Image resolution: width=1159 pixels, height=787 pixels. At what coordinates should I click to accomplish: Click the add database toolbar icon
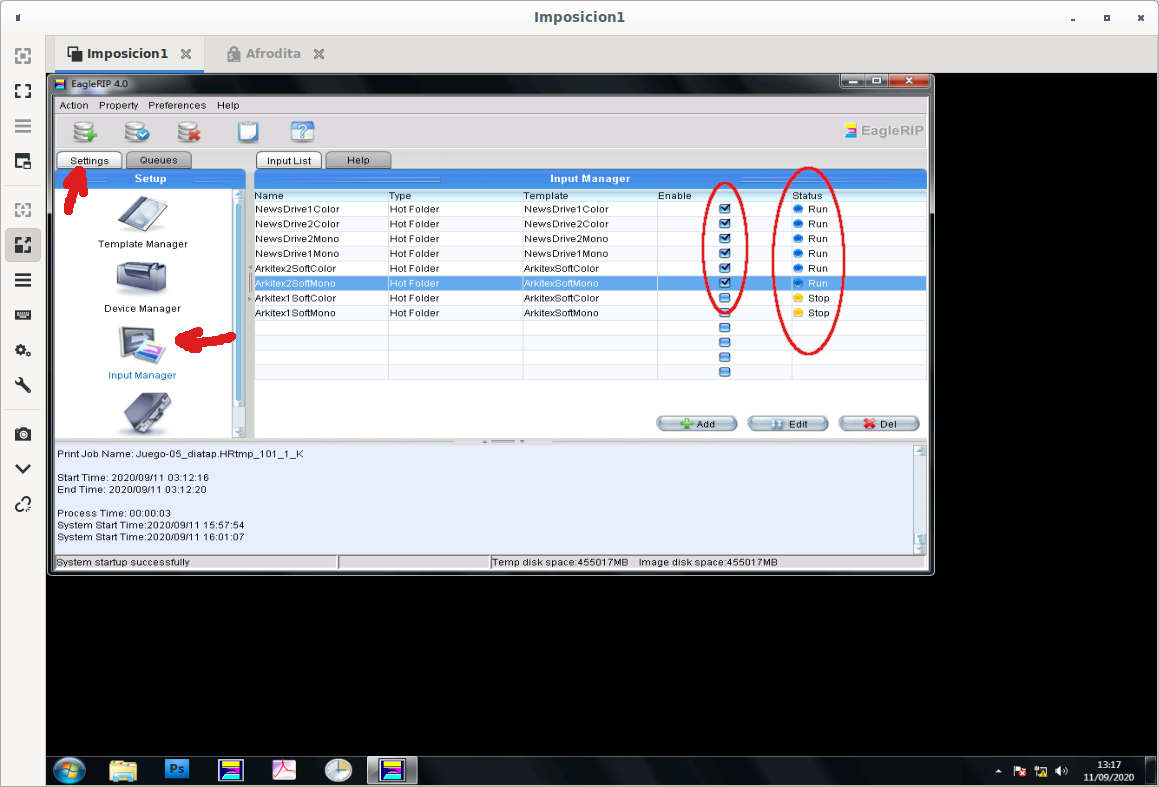85,131
